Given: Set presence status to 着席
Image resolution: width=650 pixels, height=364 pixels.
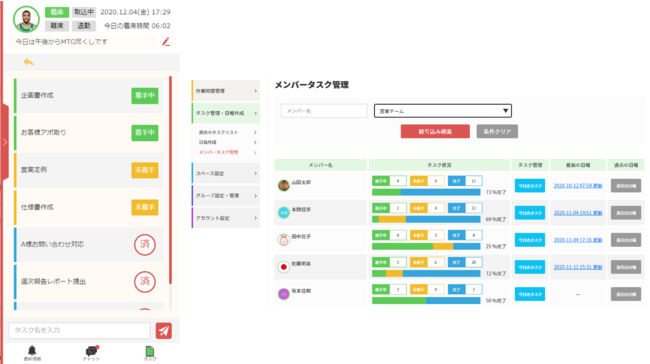Looking at the screenshot, I should 57,12.
